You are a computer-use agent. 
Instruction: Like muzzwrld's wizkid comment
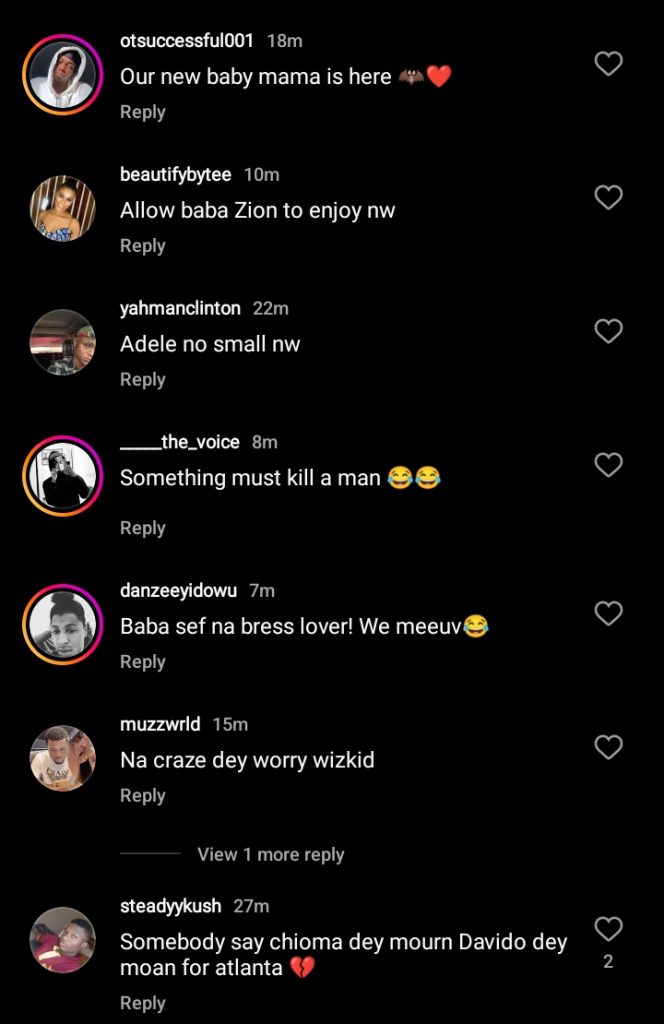tap(608, 747)
